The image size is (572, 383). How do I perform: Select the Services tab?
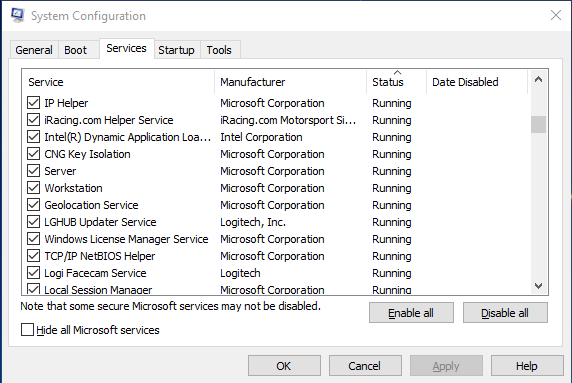click(127, 48)
